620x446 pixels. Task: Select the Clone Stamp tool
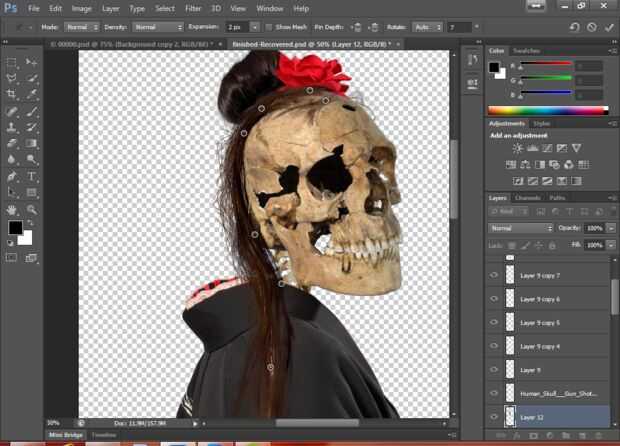click(x=12, y=127)
